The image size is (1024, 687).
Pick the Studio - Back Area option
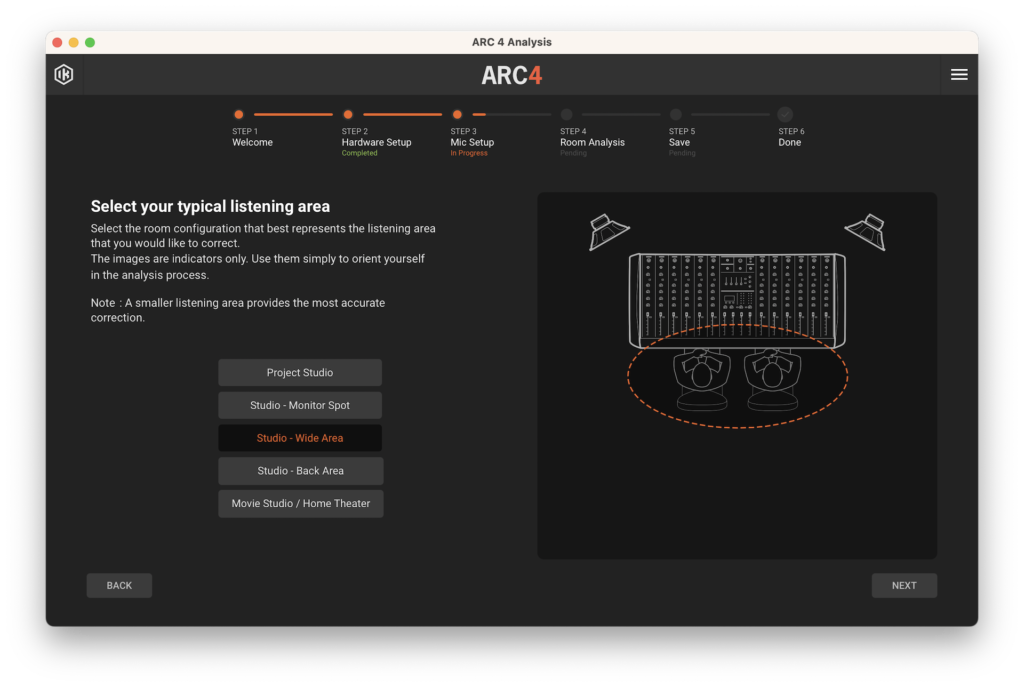point(300,471)
